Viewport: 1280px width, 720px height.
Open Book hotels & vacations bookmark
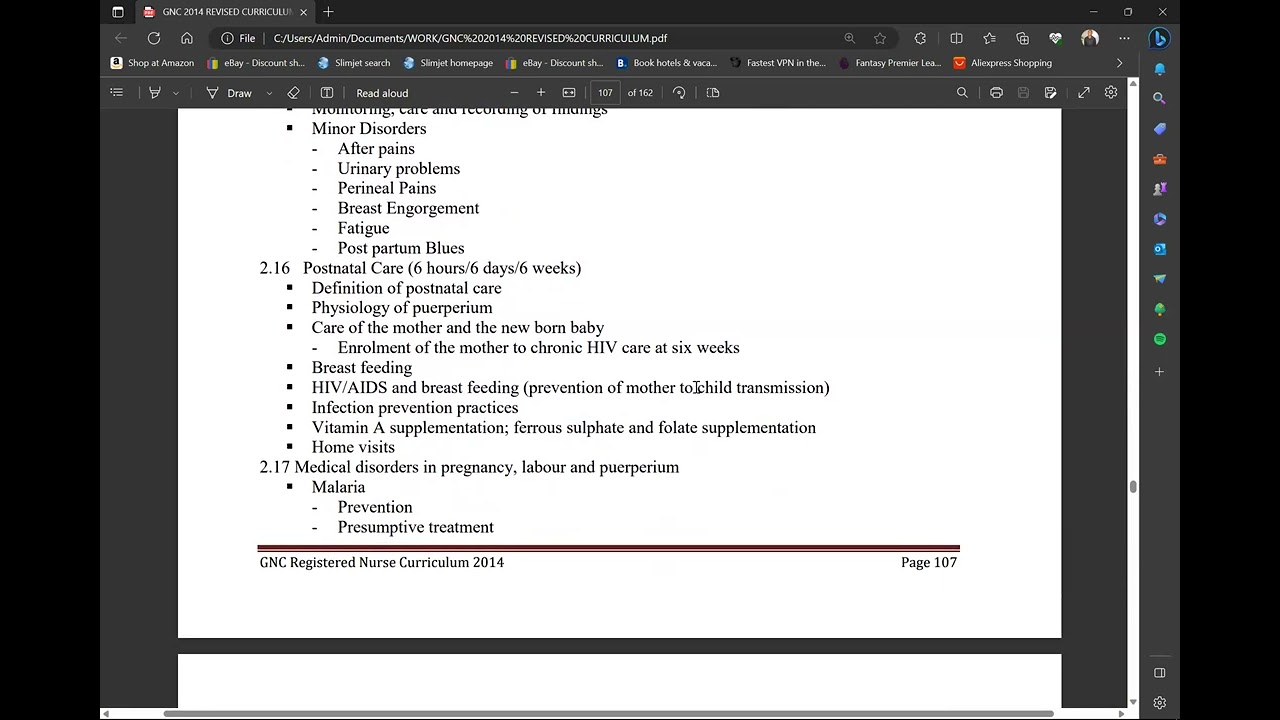pyautogui.click(x=667, y=63)
